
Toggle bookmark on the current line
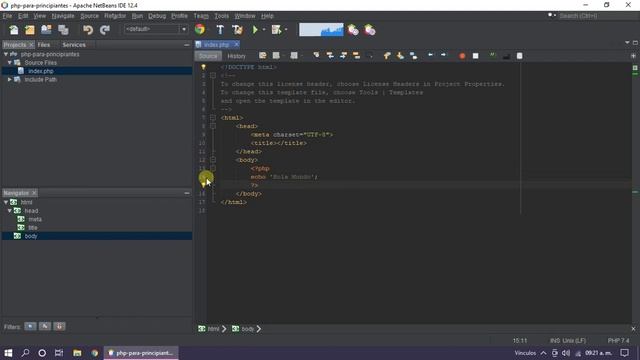(413, 56)
